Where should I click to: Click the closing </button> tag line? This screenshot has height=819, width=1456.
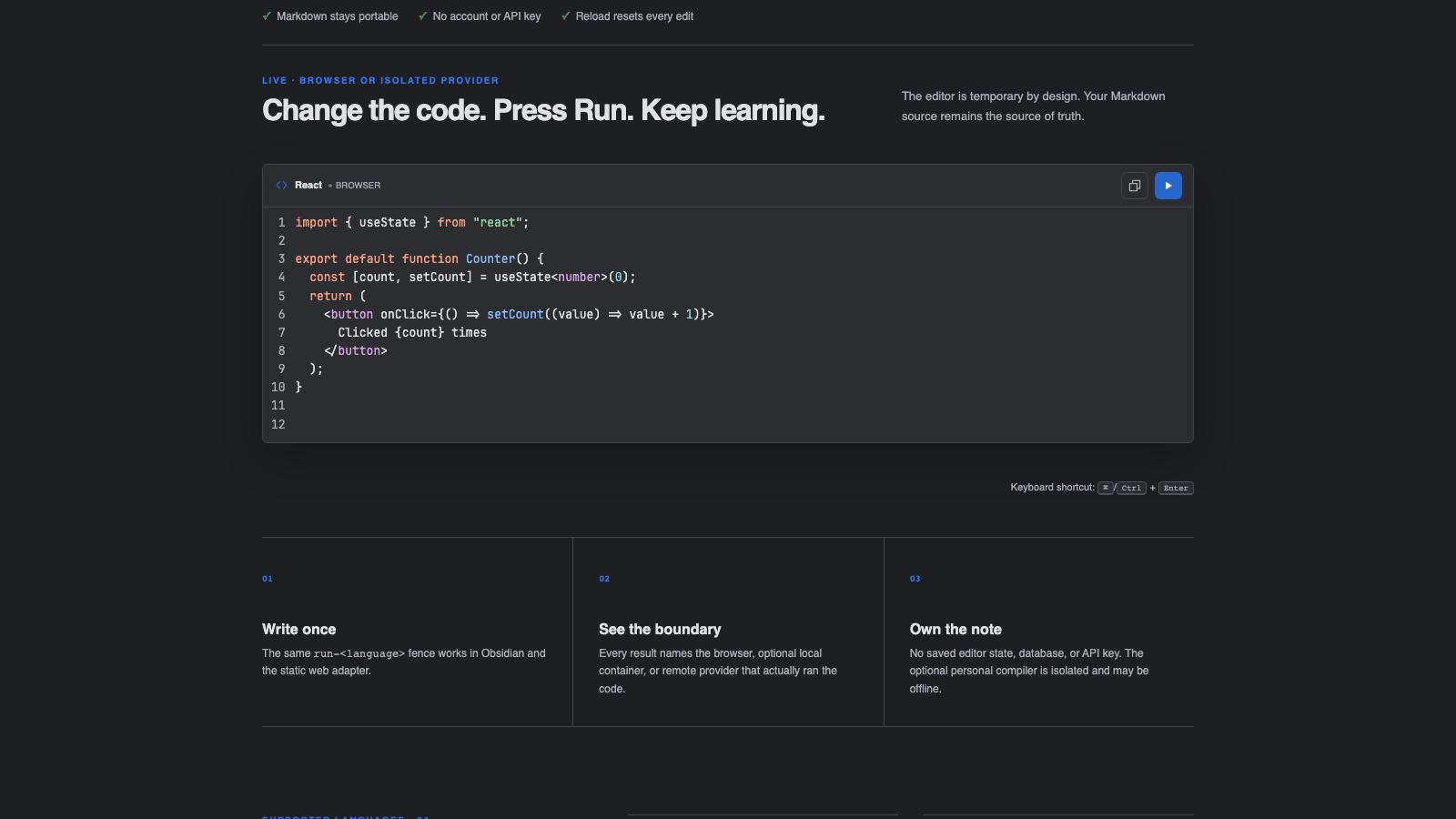tap(356, 350)
